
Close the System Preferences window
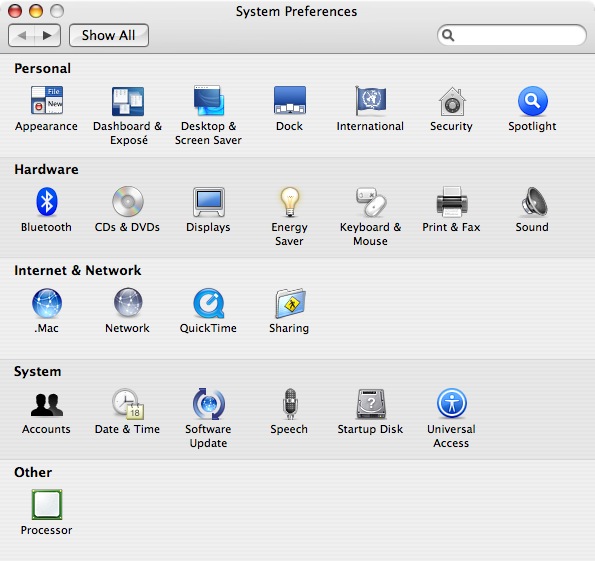(x=15, y=11)
